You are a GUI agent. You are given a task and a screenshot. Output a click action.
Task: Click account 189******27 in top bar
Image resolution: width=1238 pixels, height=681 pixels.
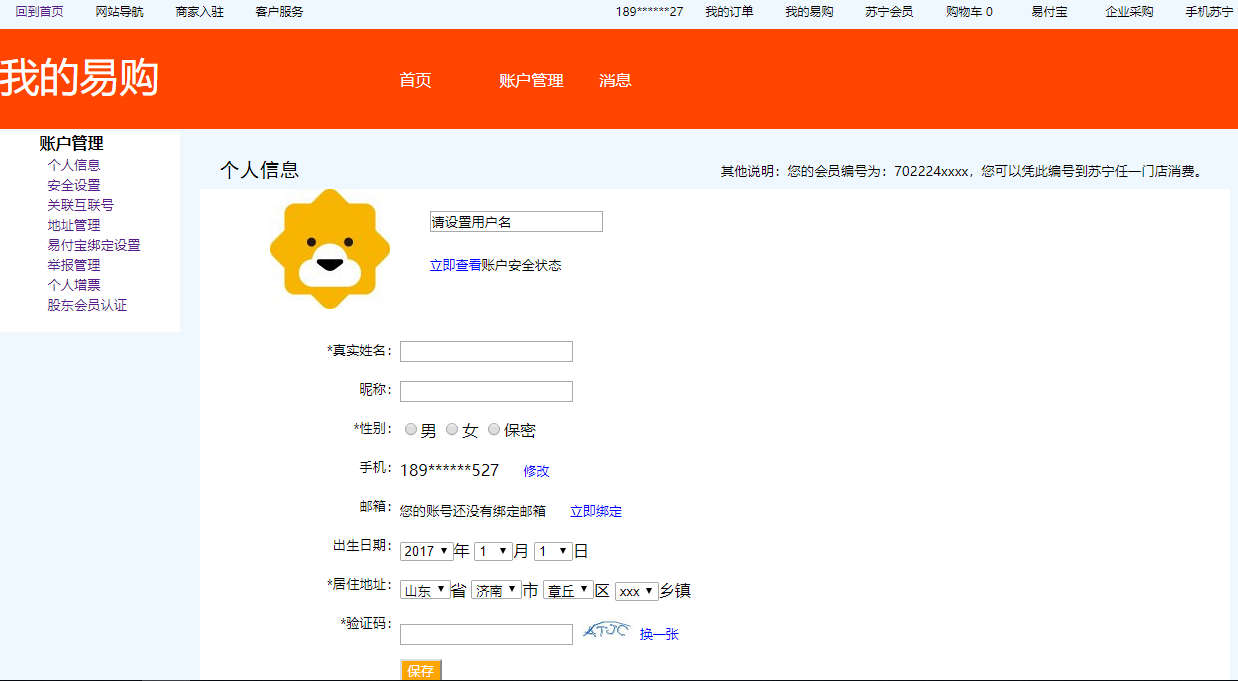[649, 12]
